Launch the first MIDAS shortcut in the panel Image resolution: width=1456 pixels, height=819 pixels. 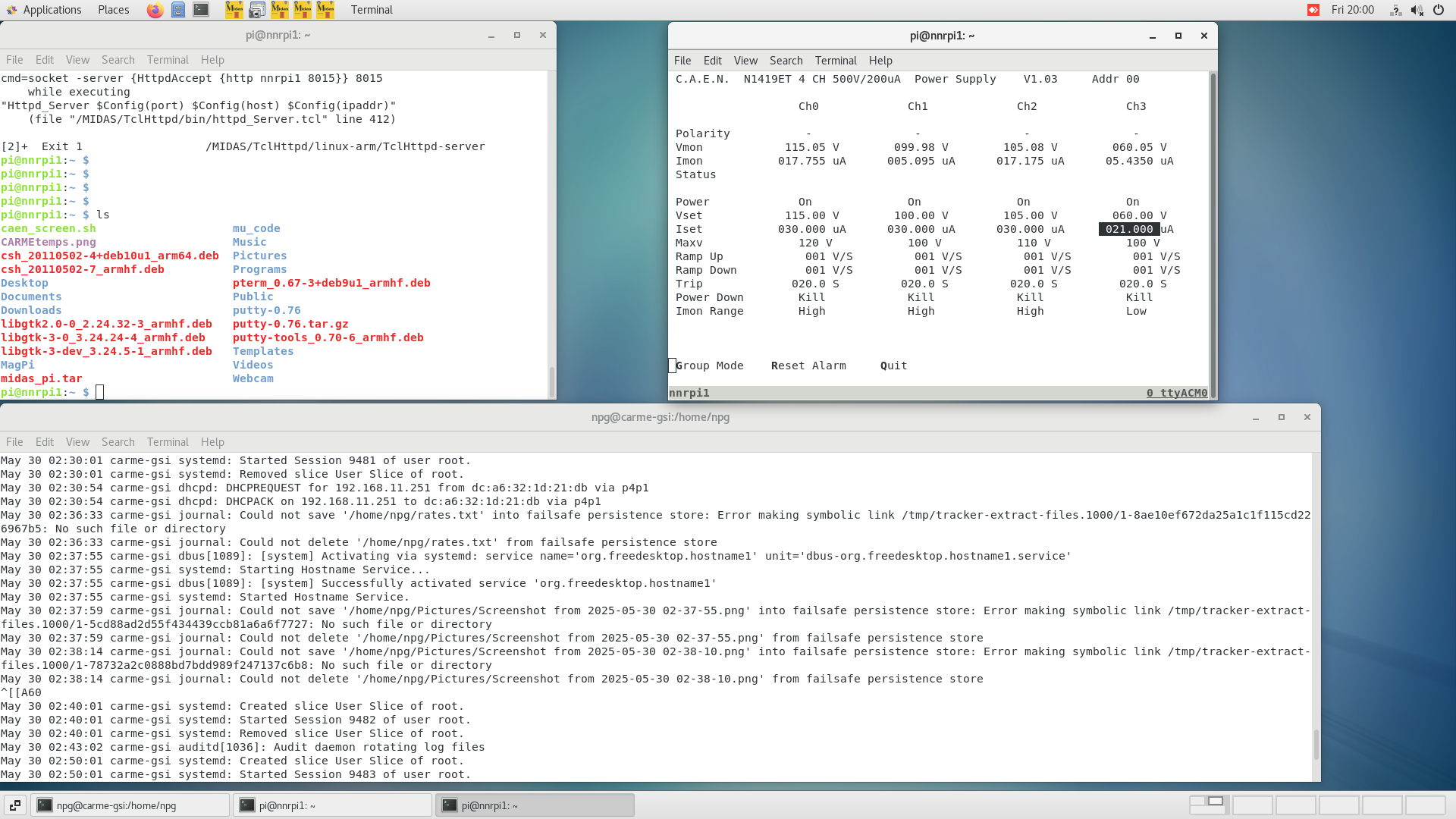coord(234,10)
